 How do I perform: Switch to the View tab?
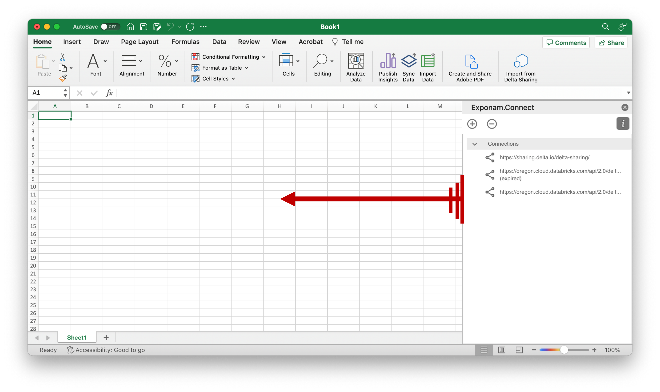pos(279,42)
